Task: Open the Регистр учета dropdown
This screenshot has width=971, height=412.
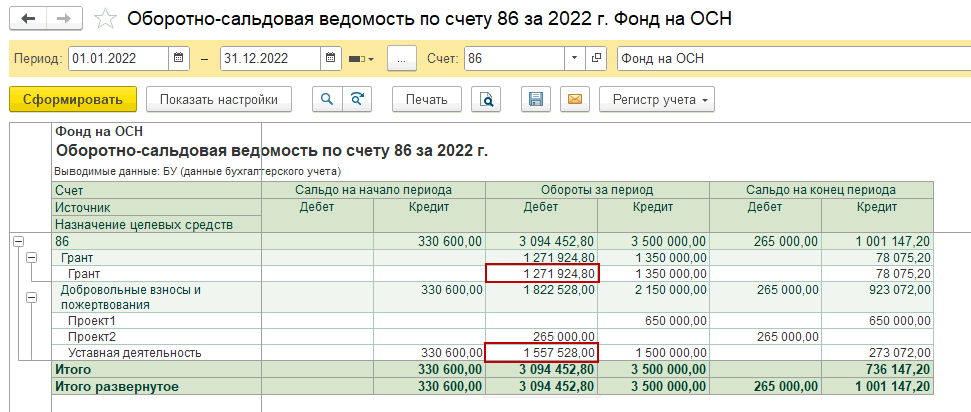Action: click(656, 99)
